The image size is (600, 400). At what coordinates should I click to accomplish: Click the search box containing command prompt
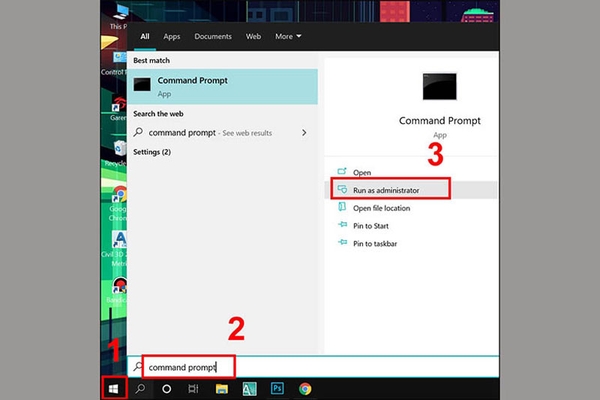point(313,367)
